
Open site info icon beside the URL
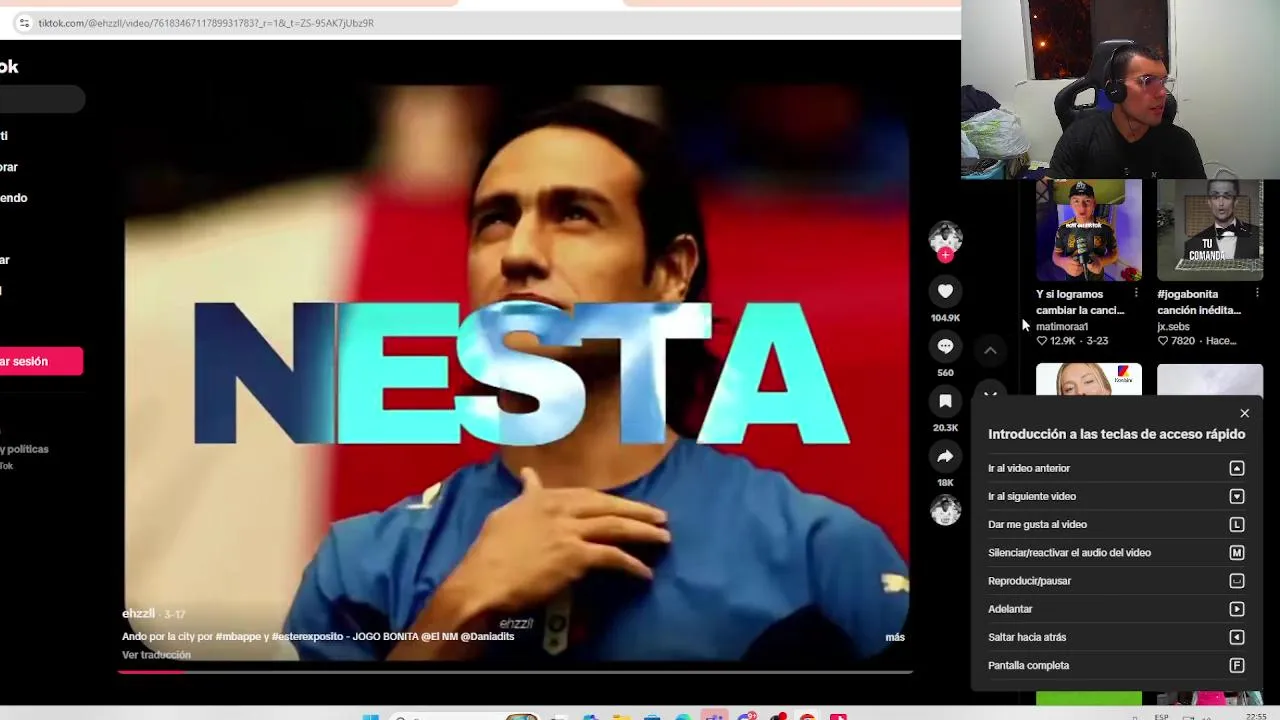(x=24, y=23)
